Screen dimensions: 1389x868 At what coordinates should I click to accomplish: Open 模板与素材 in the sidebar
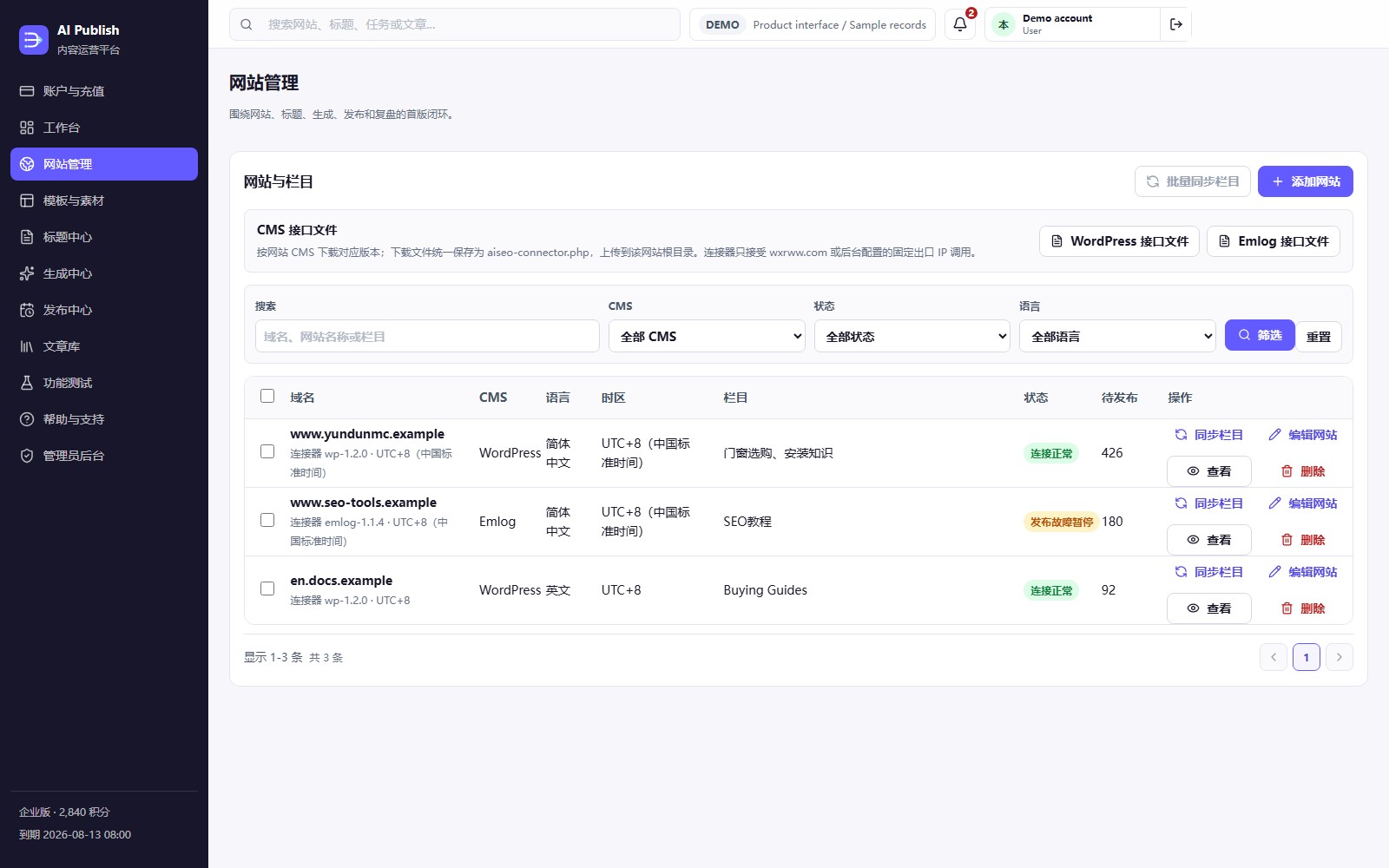click(104, 201)
